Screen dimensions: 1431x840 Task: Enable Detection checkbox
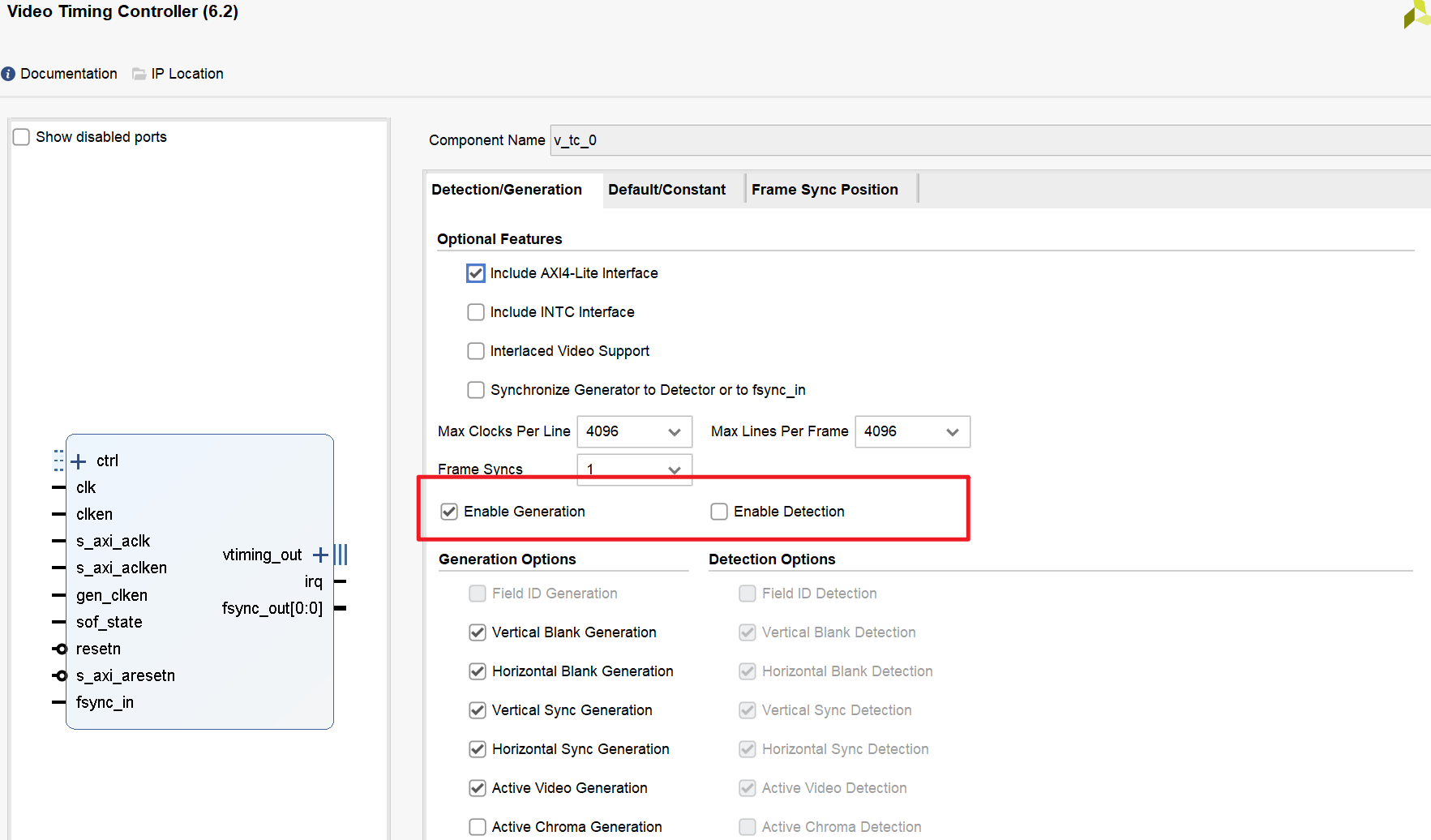tap(719, 512)
